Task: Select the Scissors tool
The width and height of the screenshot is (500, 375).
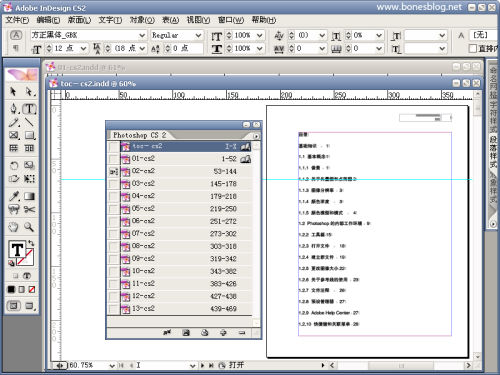Action: coord(29,209)
